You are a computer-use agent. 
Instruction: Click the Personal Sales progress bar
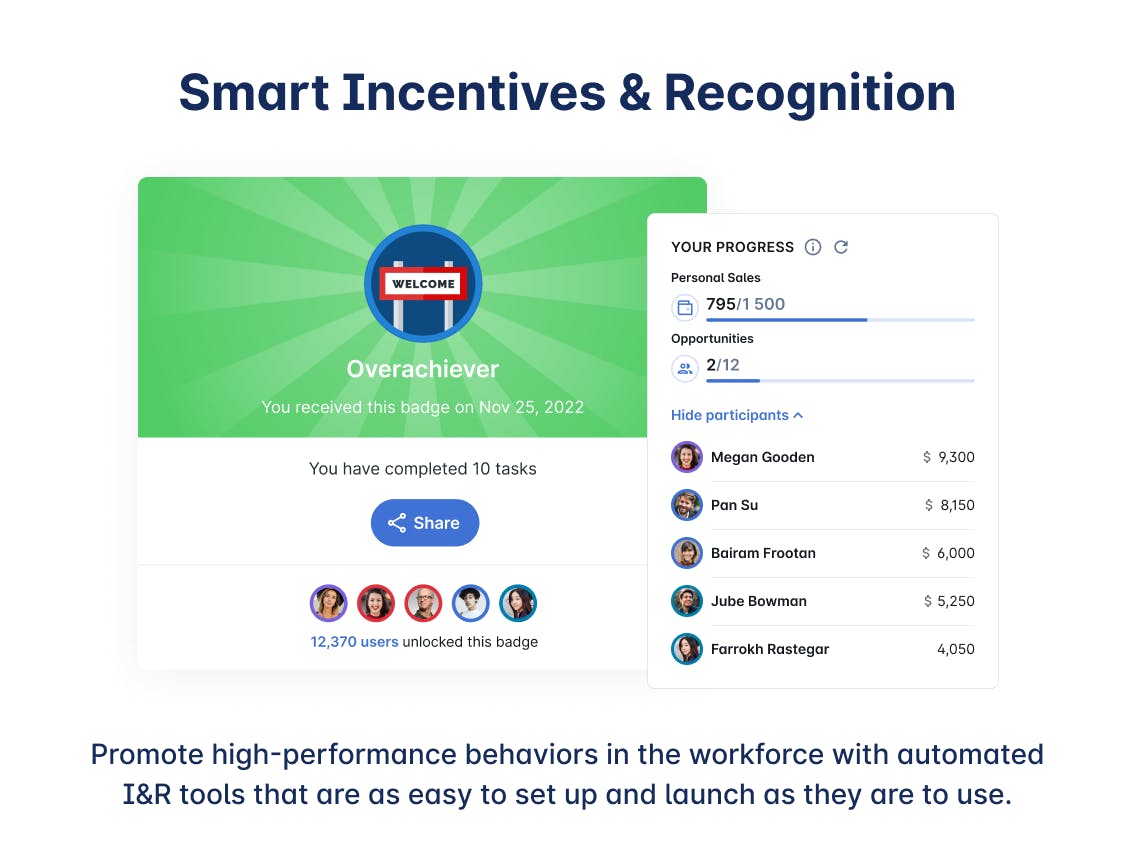tap(840, 319)
